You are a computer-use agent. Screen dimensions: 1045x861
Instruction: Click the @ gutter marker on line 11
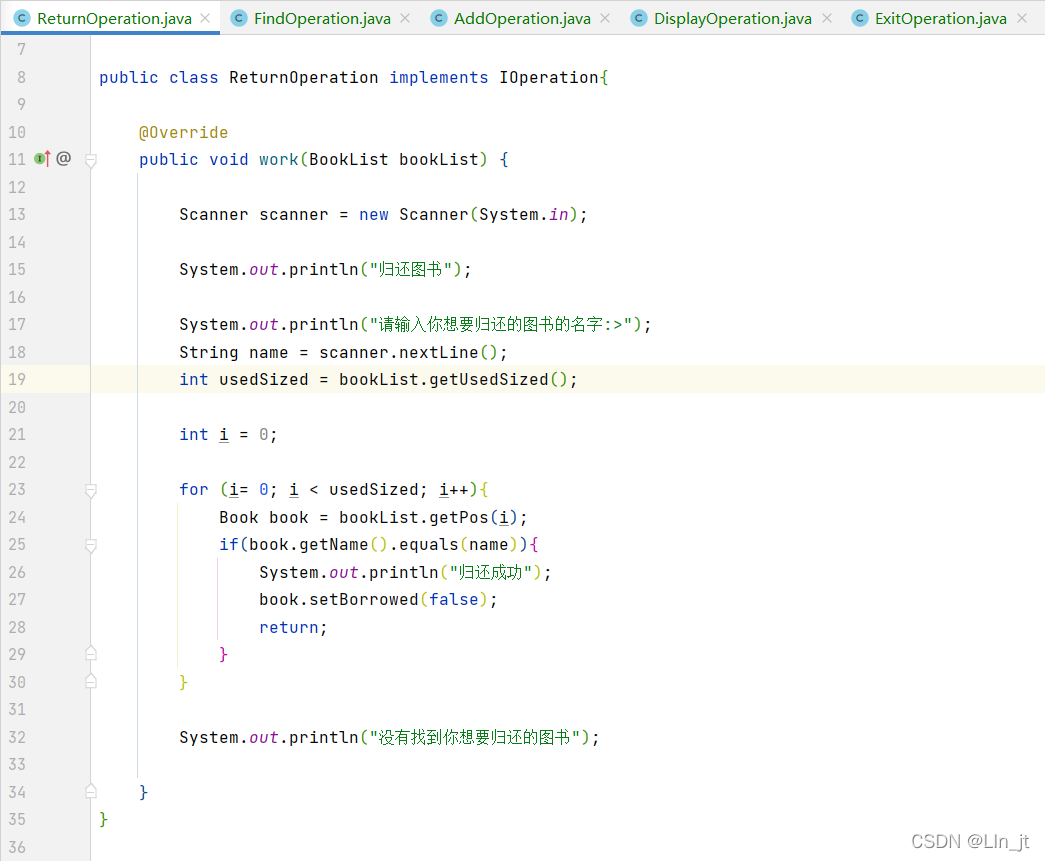coord(63,159)
